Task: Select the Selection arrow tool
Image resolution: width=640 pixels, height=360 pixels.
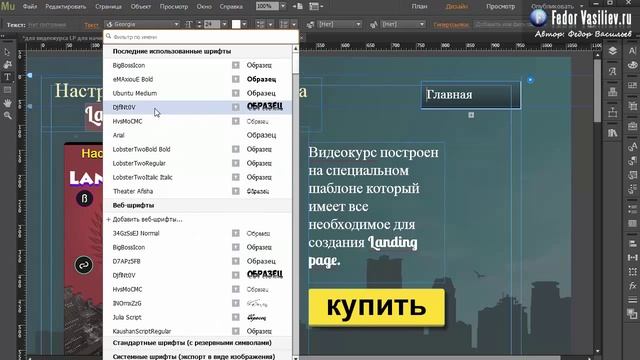Action: 7,52
